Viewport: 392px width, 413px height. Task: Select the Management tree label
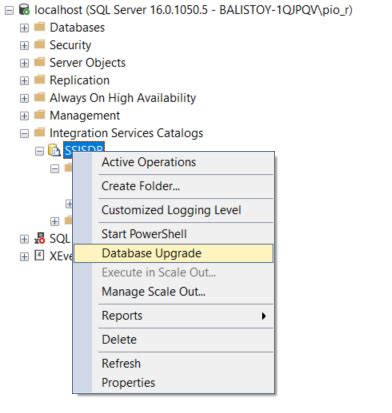click(x=85, y=116)
